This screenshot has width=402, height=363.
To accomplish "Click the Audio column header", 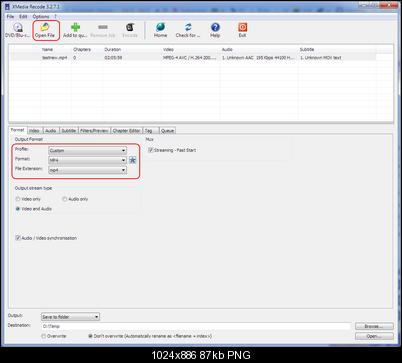I will tap(259, 49).
